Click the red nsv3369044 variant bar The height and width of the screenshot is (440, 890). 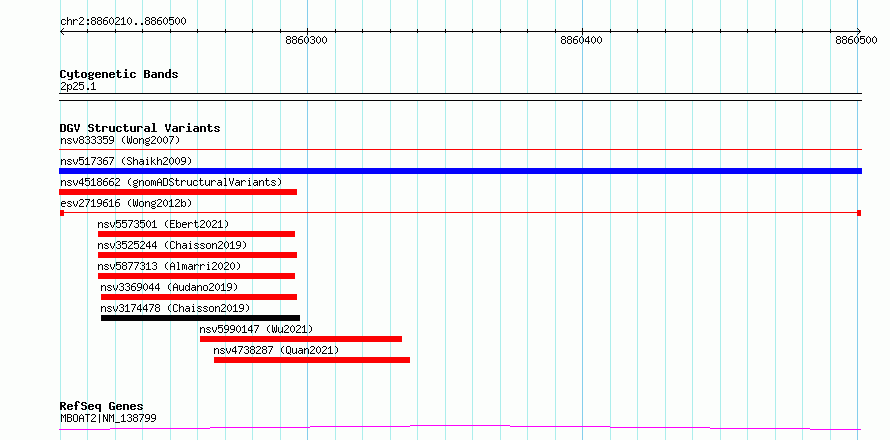[x=199, y=297]
